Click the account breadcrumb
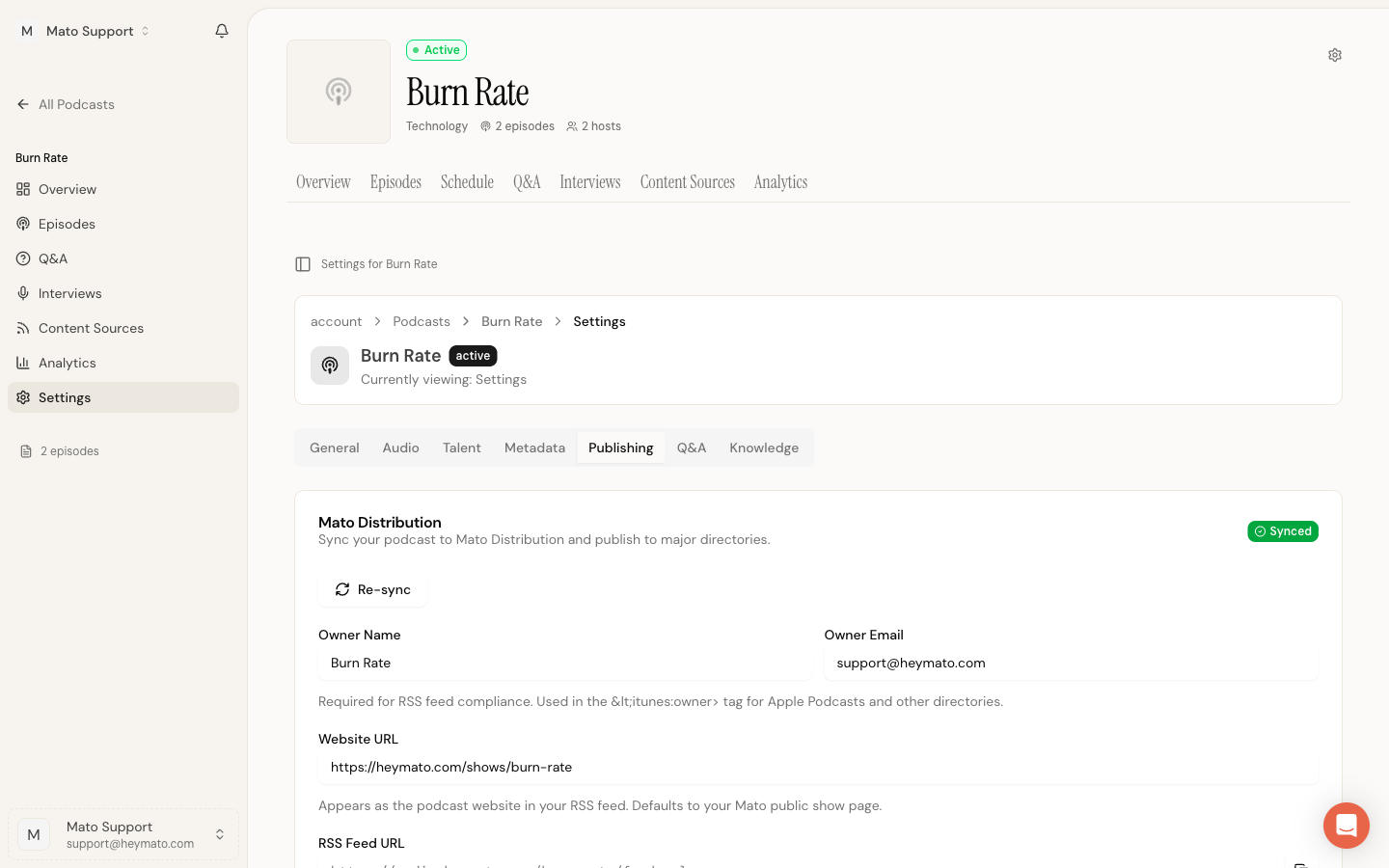The width and height of the screenshot is (1389, 868). tap(336, 321)
